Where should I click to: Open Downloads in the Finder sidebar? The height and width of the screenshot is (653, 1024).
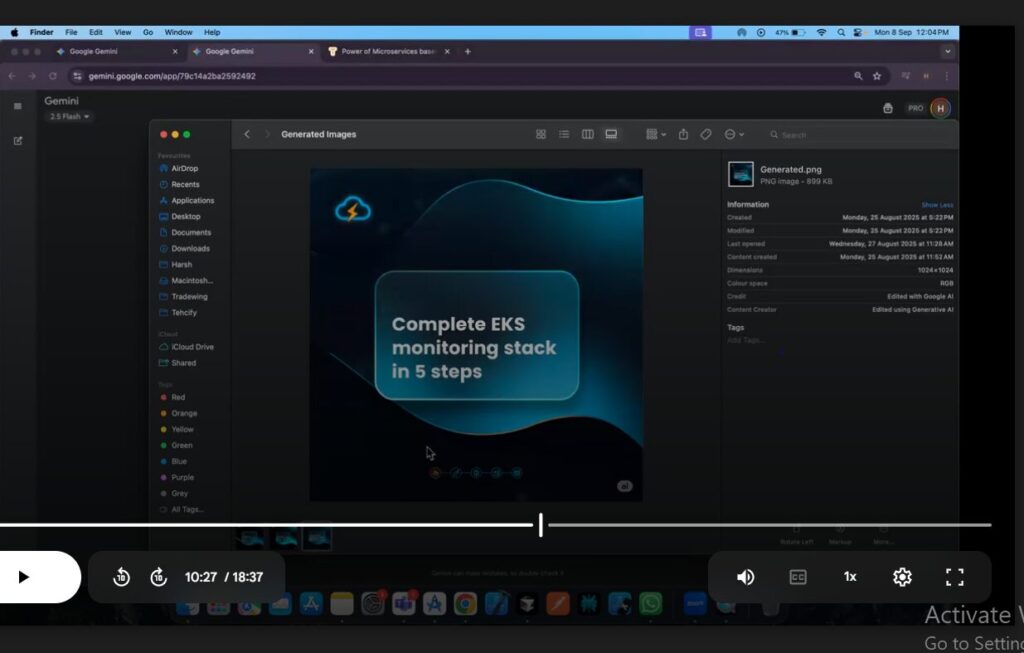[190, 248]
